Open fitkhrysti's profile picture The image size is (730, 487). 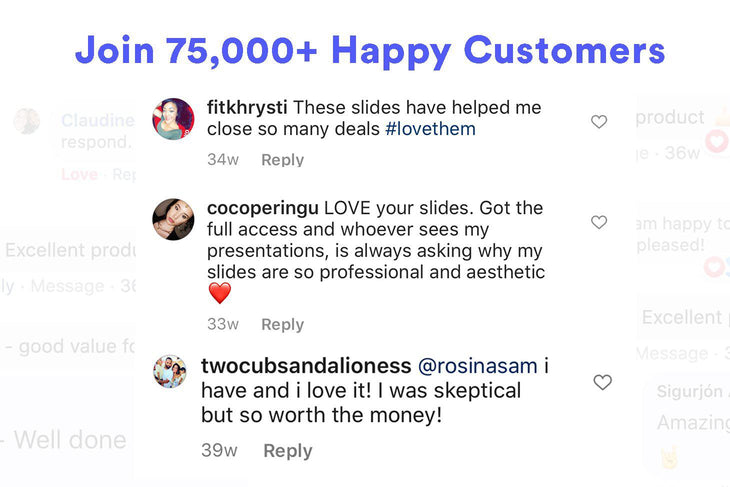click(x=173, y=119)
